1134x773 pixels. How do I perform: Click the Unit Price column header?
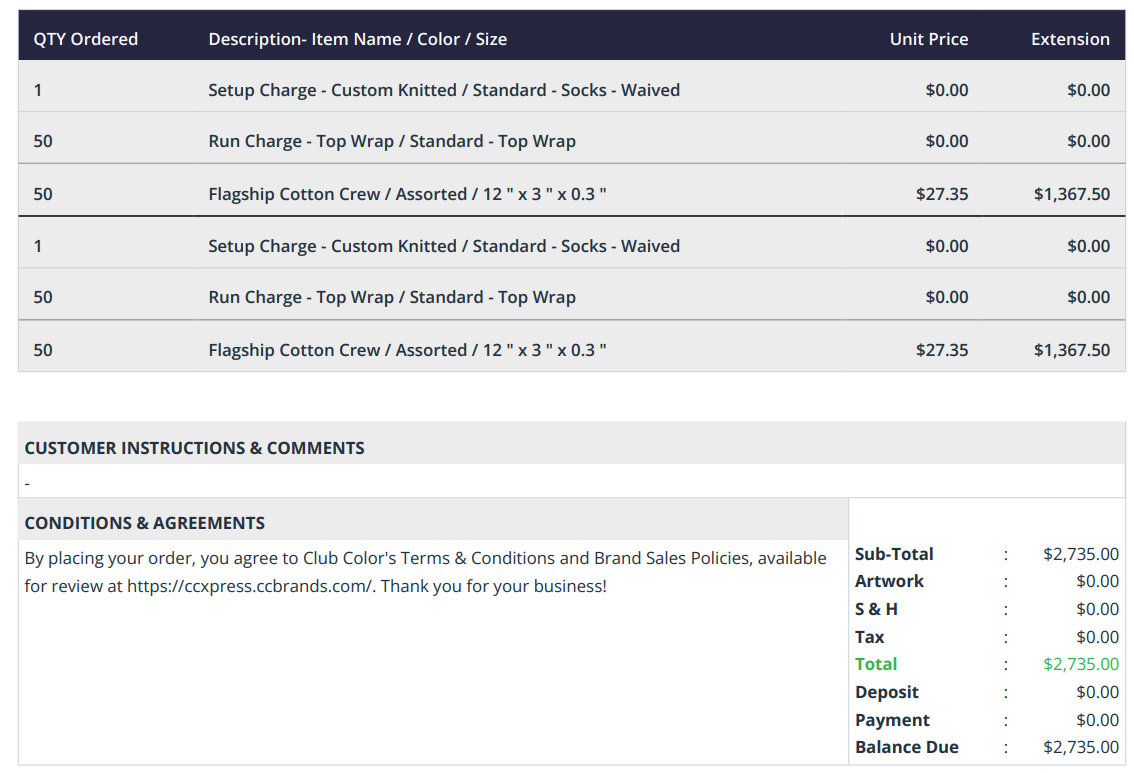(929, 39)
